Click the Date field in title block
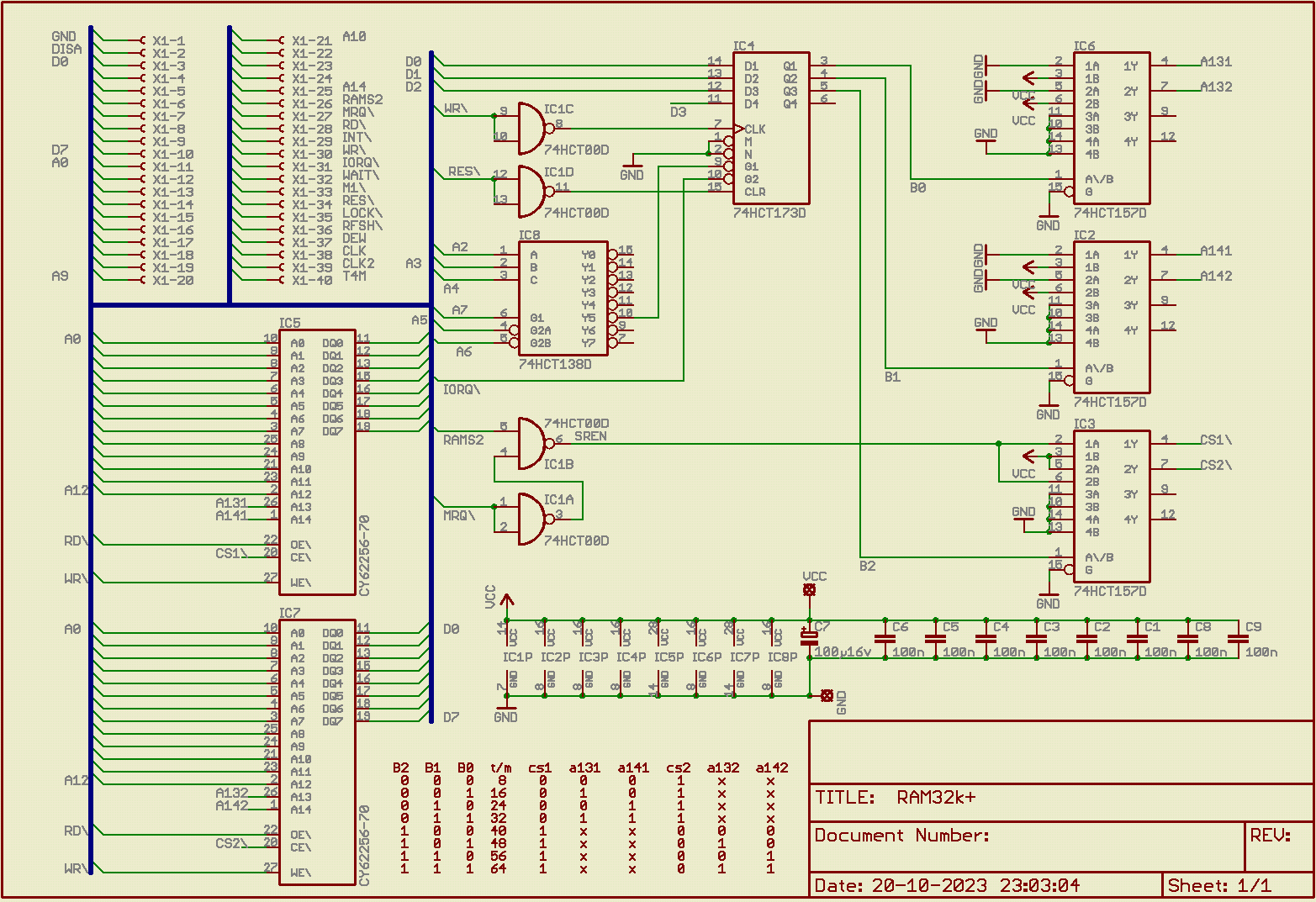 946,885
